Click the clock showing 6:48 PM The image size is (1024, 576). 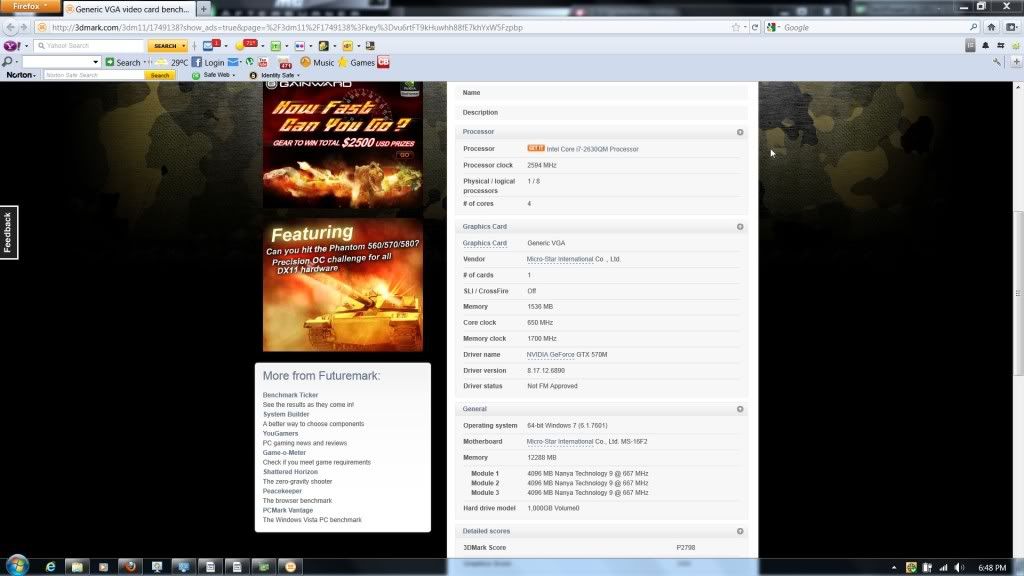coord(992,568)
